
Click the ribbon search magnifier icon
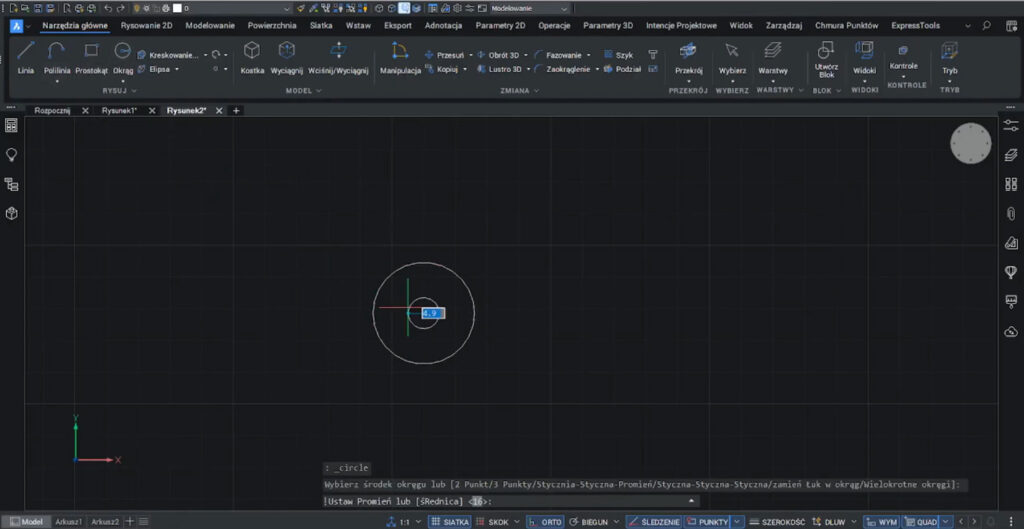click(986, 25)
